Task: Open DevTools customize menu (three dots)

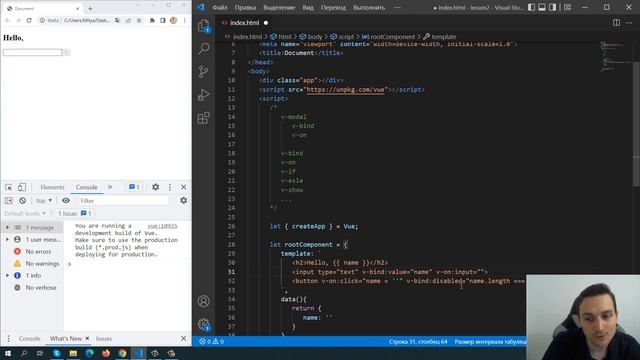Action: click(x=170, y=187)
